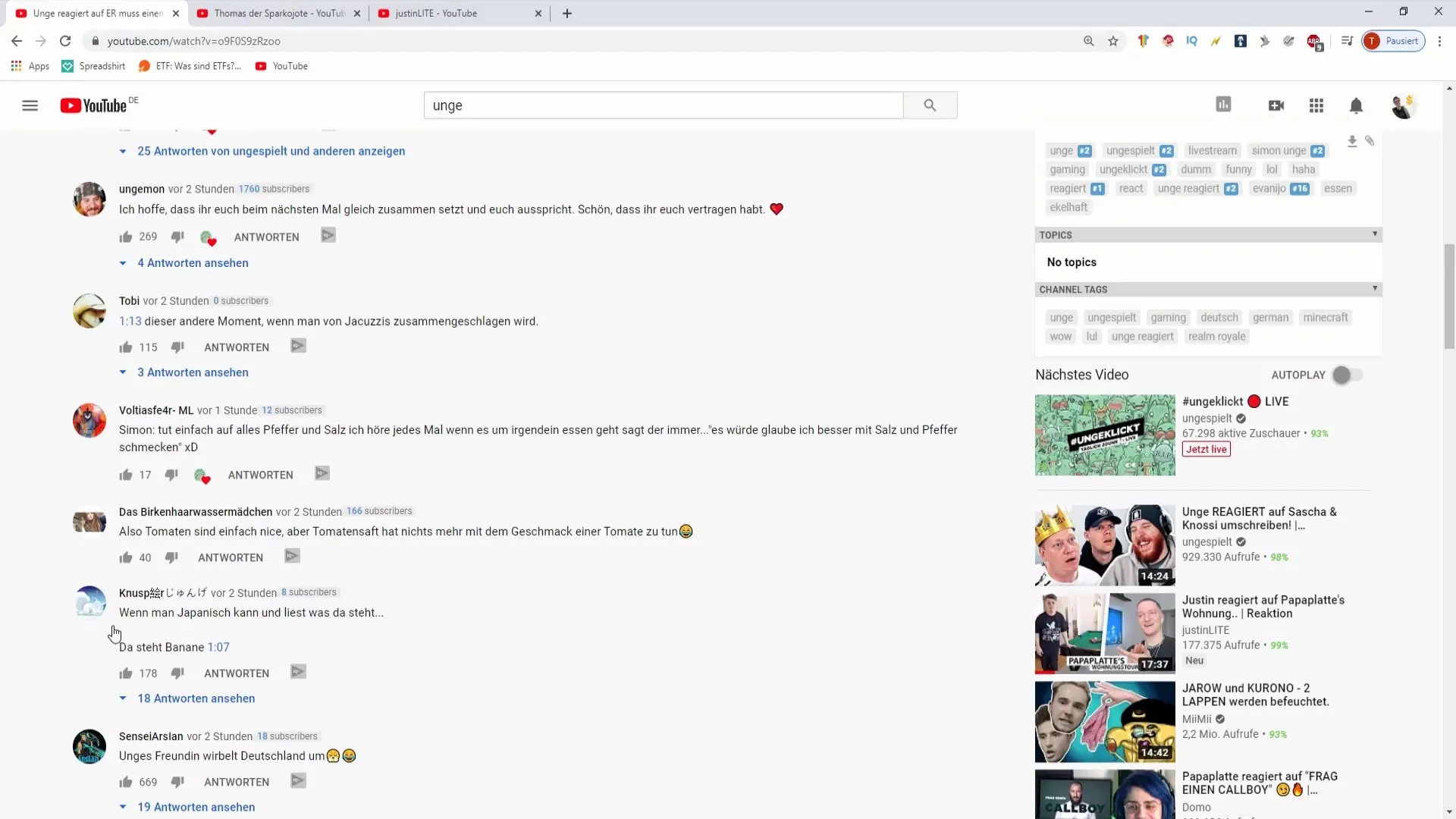This screenshot has height=819, width=1456.
Task: Open the Chrome three-dot menu
Action: point(1439,41)
